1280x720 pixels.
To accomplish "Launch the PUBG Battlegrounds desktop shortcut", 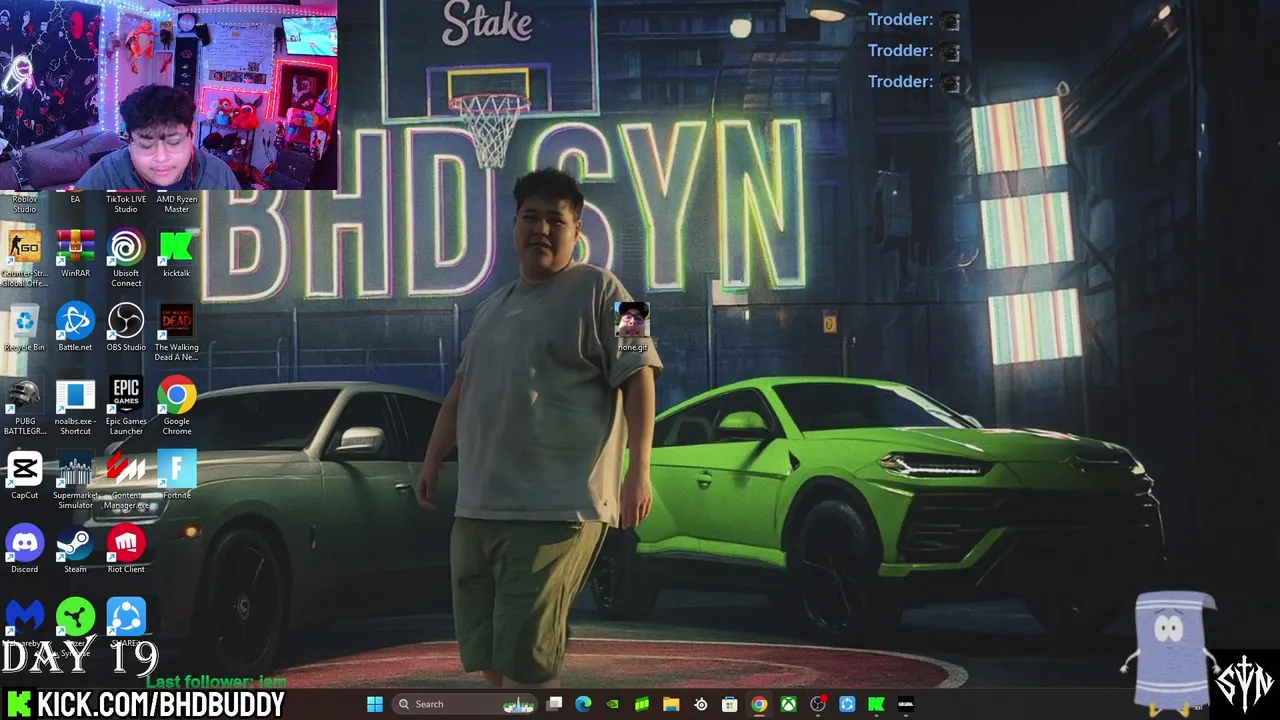I will [24, 406].
